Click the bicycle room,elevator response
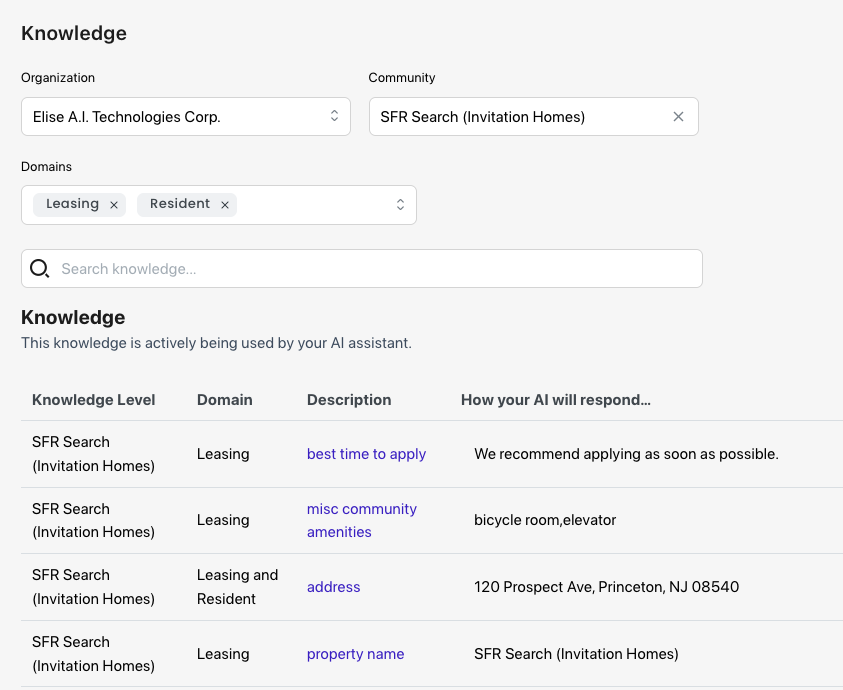The height and width of the screenshot is (690, 843). (545, 520)
